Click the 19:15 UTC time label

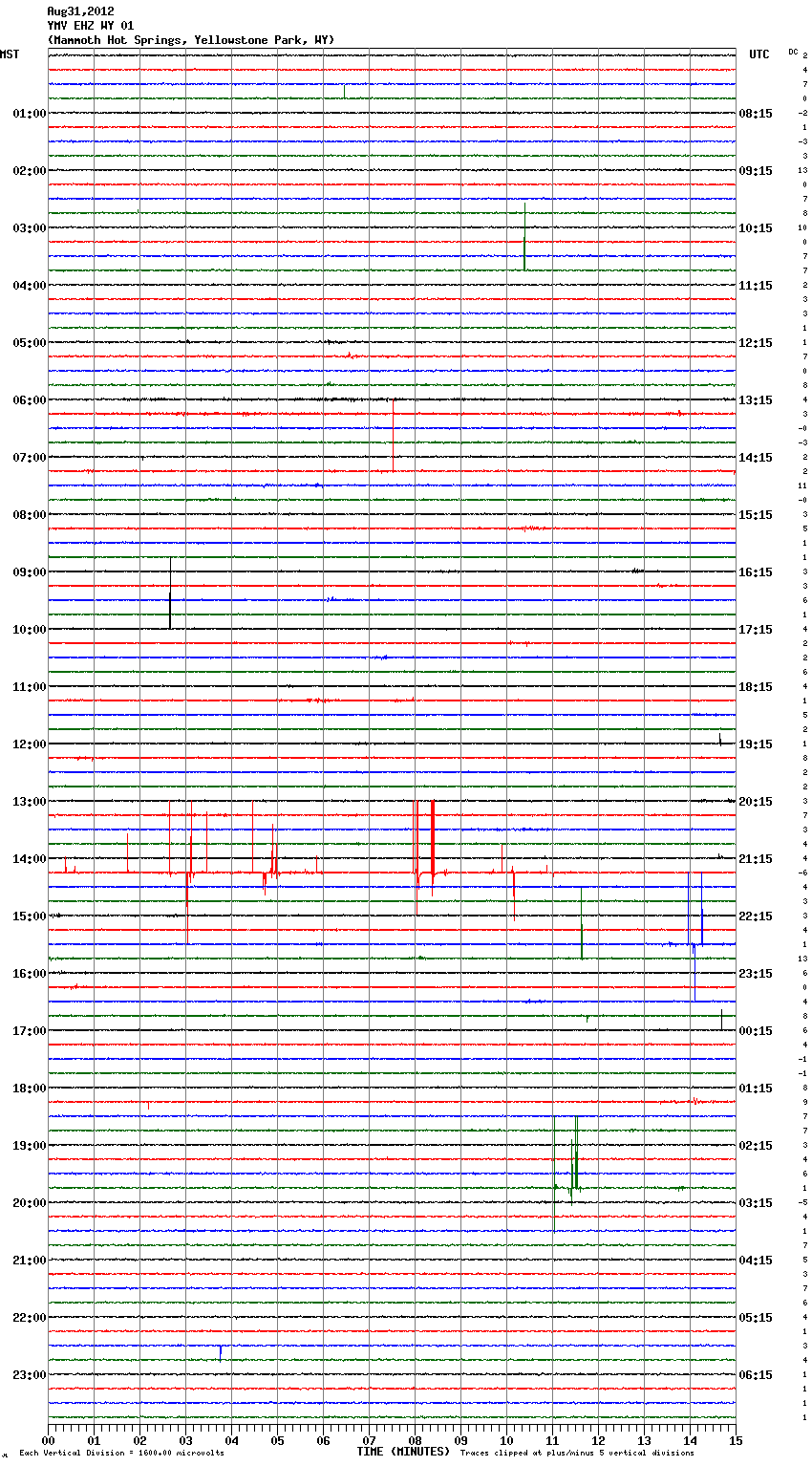[x=756, y=744]
